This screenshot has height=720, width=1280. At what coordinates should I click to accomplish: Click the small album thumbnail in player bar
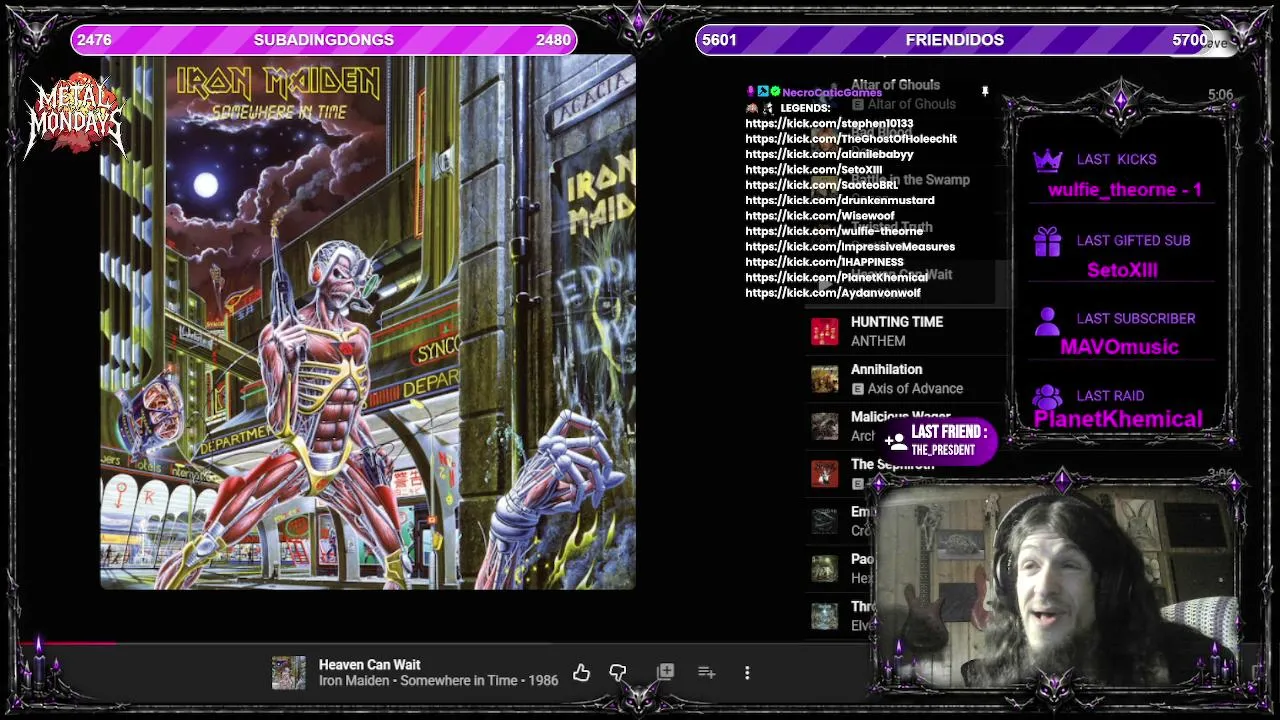pos(289,673)
